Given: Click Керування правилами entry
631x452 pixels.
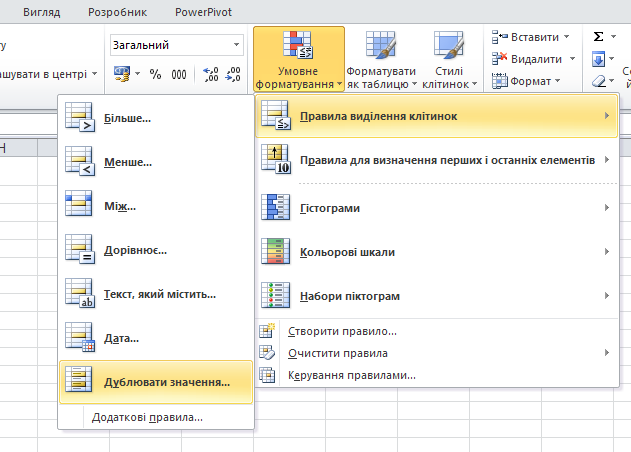Looking at the screenshot, I should pos(351,375).
